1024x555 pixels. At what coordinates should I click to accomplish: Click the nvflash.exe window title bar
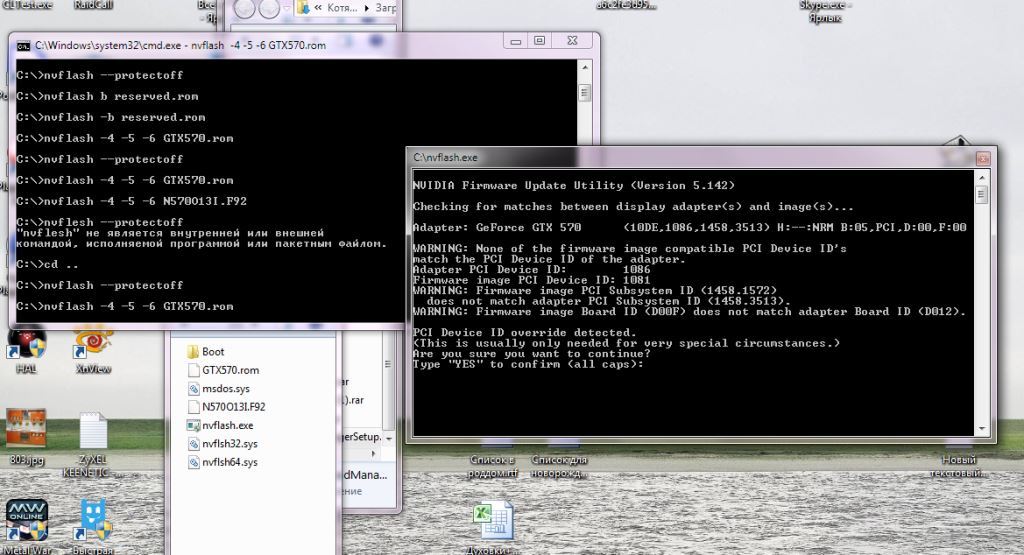692,157
